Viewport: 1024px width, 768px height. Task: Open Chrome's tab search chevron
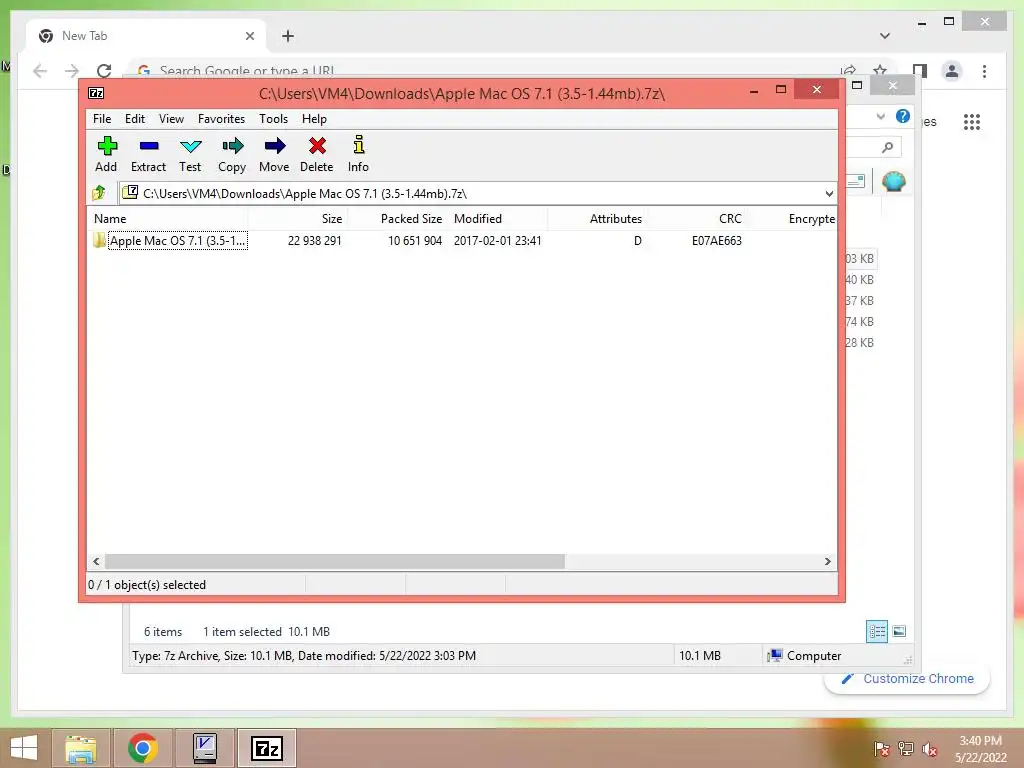pos(885,36)
